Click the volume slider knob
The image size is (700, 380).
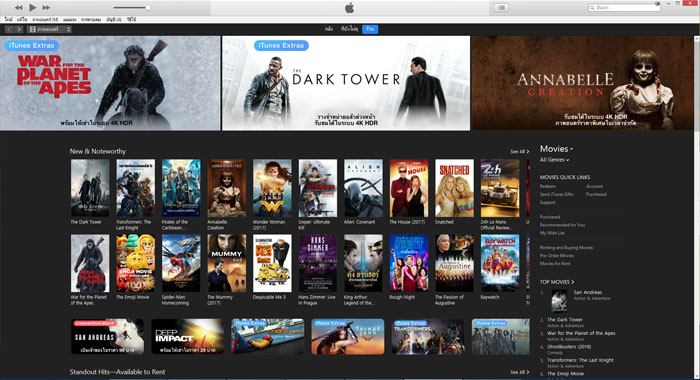pos(147,8)
